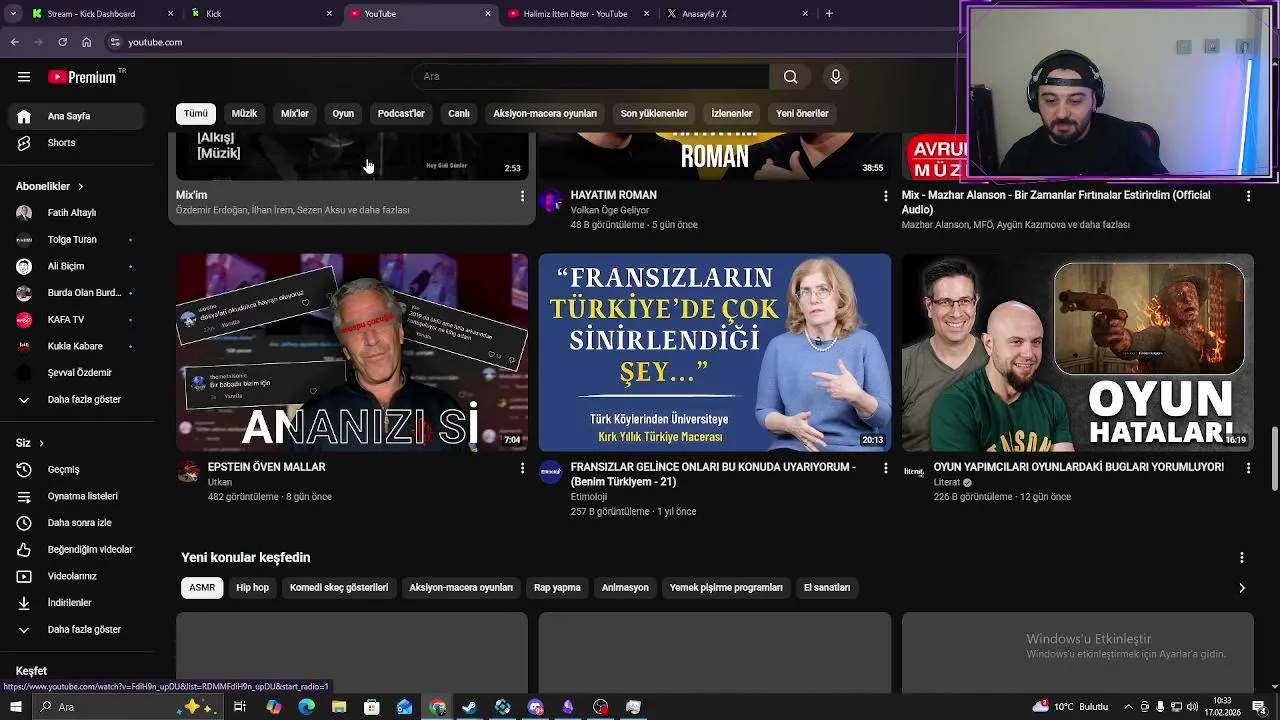Open the Windows notification center icon

[1259, 707]
